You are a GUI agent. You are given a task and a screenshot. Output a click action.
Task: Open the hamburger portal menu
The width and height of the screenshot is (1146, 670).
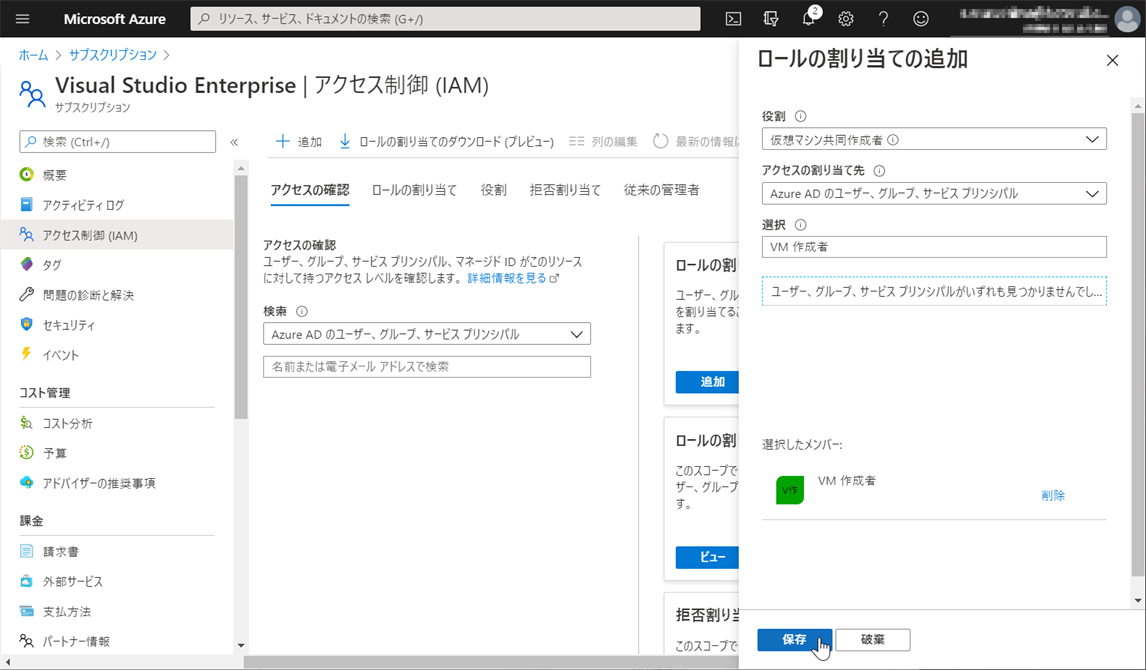click(x=23, y=19)
